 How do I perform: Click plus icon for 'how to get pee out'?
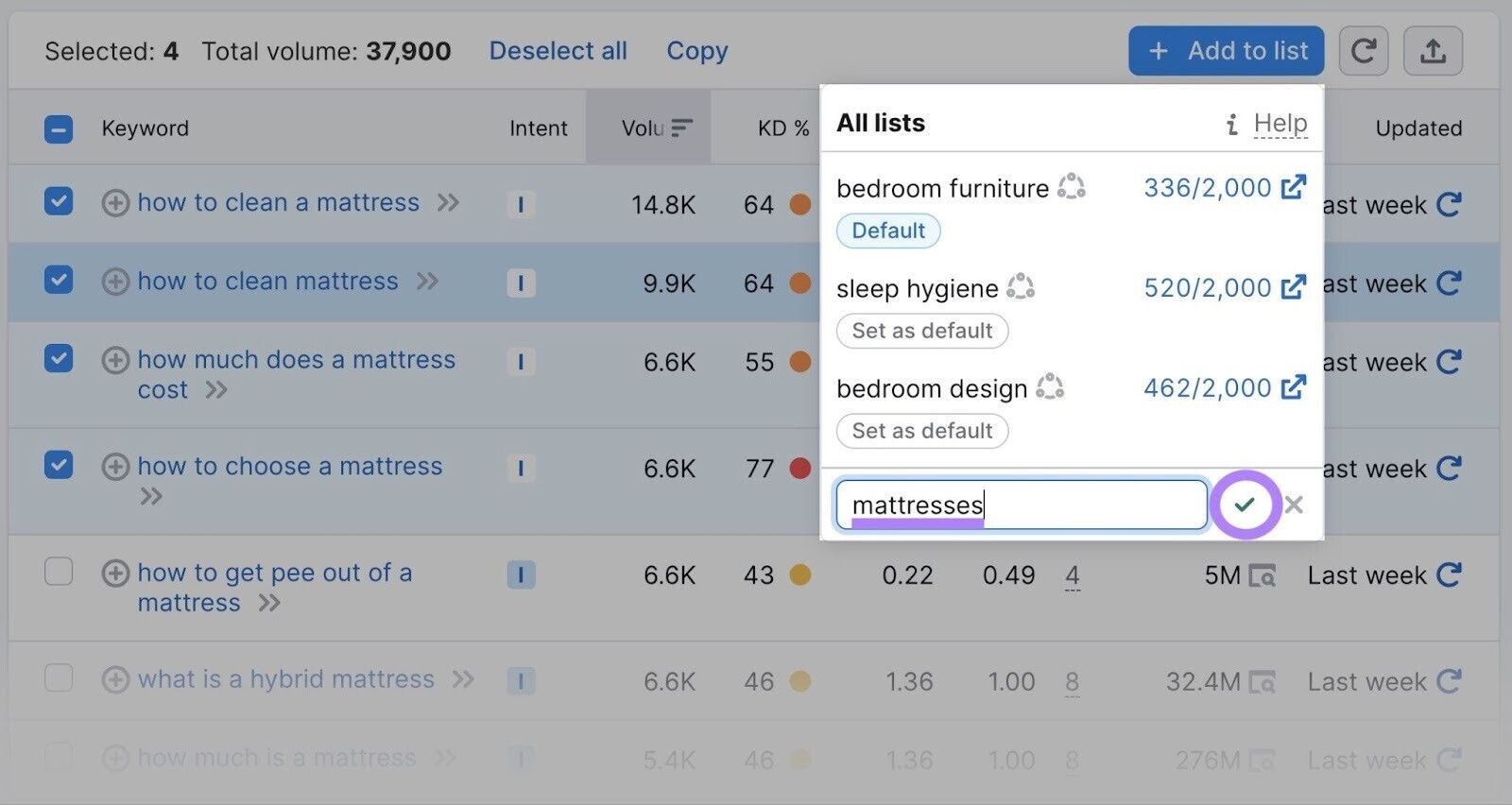click(115, 574)
